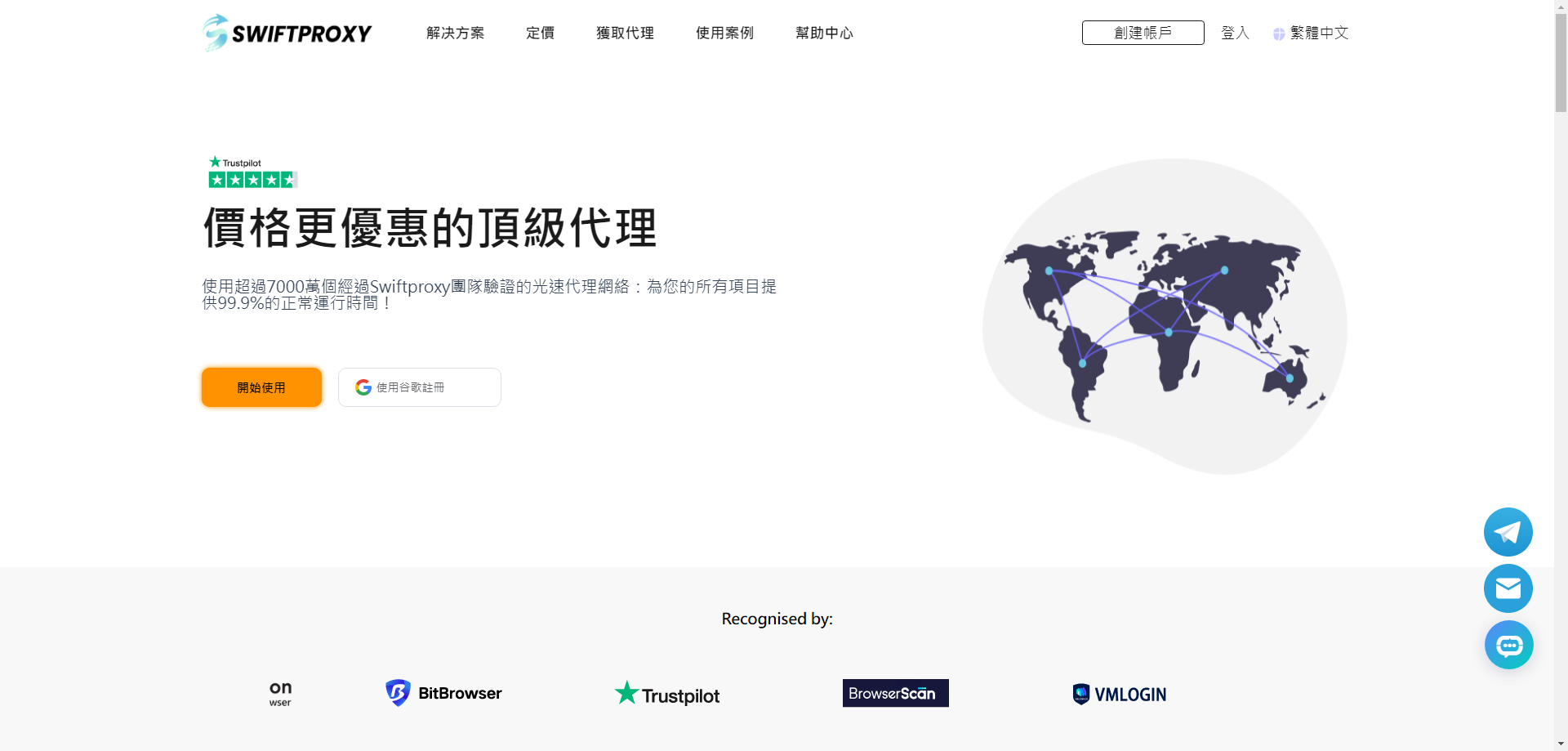The image size is (1568, 751).
Task: Click the Trustpilot star rating badge
Action: 252,178
